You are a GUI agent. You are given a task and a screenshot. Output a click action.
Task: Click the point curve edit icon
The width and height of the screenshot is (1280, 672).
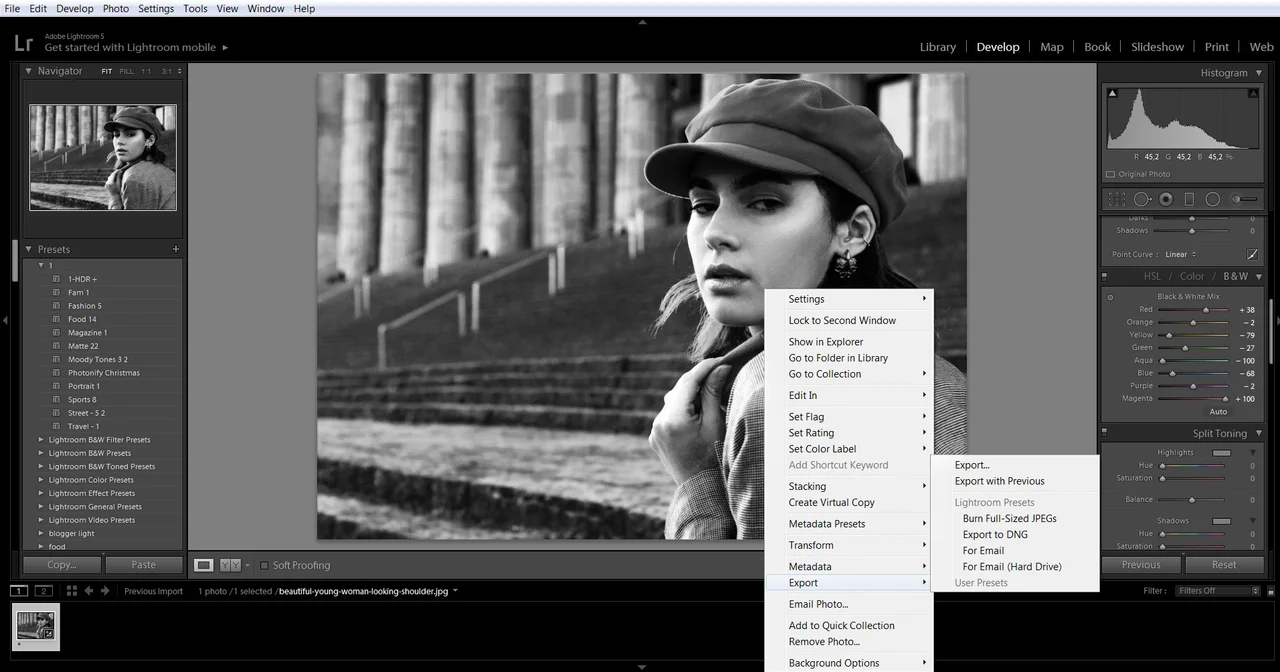pos(1251,254)
